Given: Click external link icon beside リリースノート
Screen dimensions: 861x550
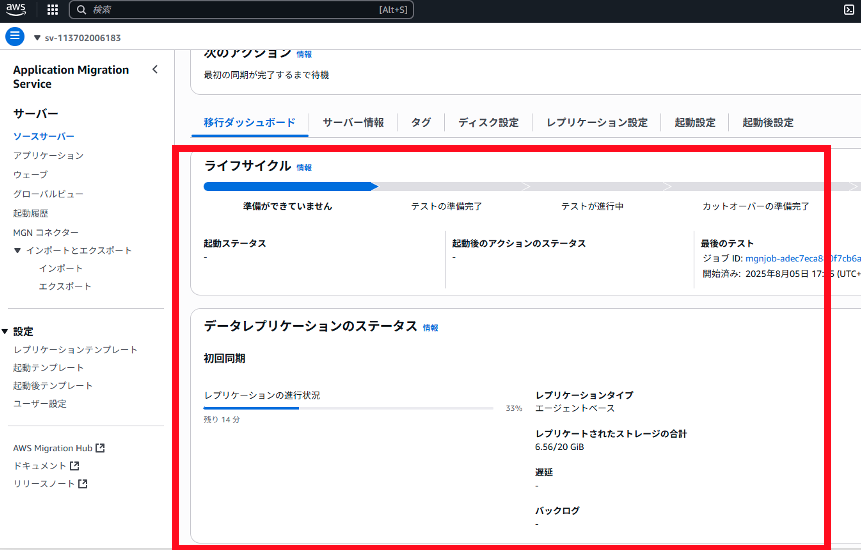Looking at the screenshot, I should pos(83,484).
